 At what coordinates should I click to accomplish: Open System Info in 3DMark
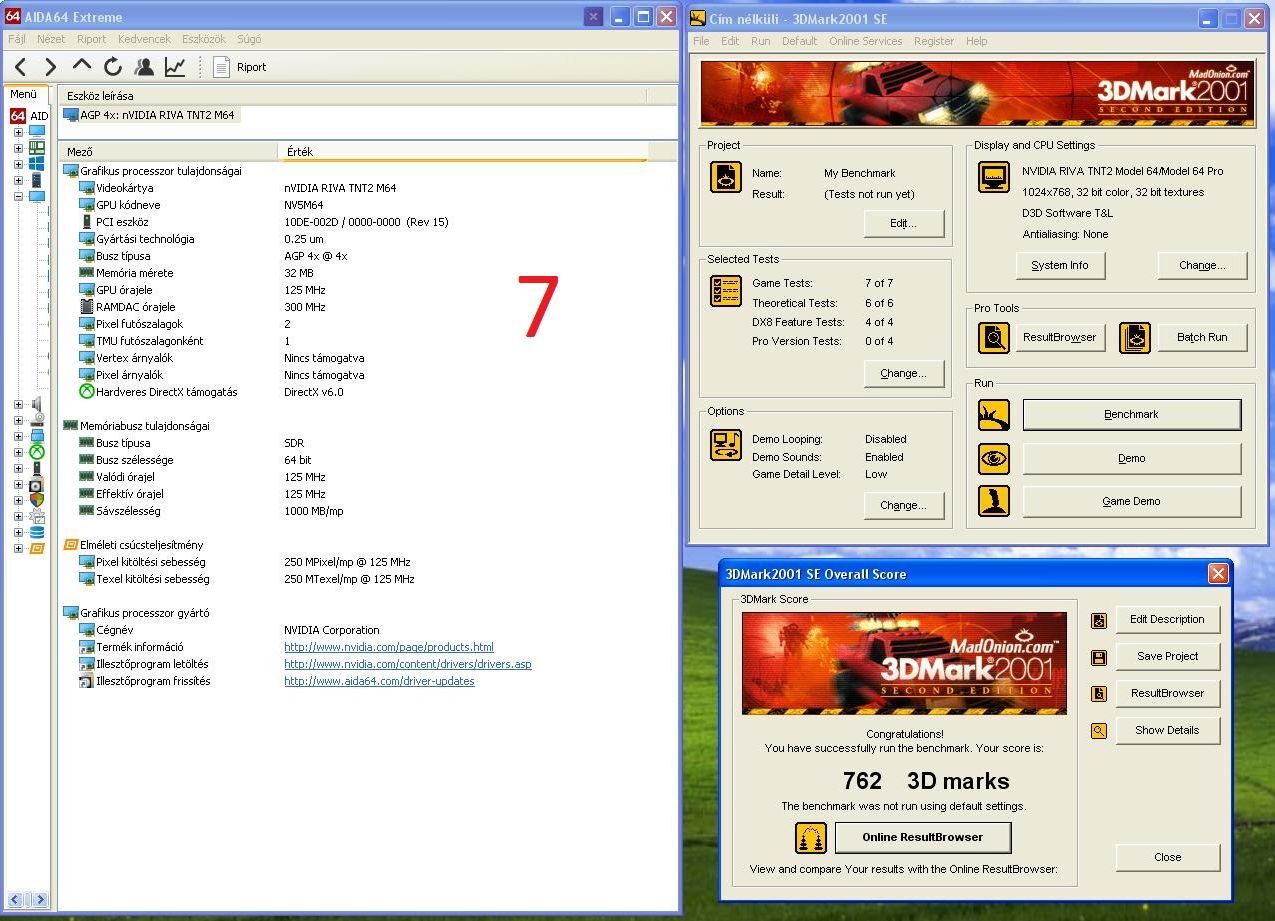1059,265
